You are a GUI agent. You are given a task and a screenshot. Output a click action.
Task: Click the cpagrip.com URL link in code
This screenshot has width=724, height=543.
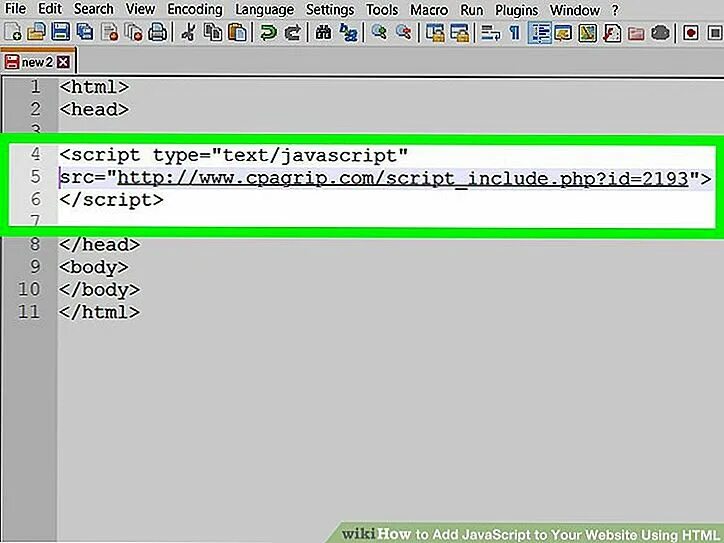(x=403, y=178)
